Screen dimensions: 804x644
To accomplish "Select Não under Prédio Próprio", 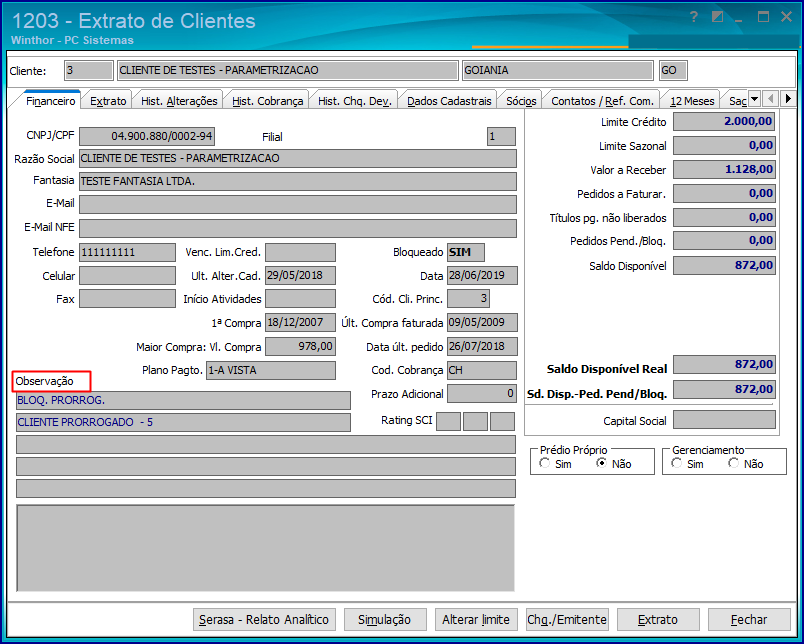I will [x=601, y=464].
